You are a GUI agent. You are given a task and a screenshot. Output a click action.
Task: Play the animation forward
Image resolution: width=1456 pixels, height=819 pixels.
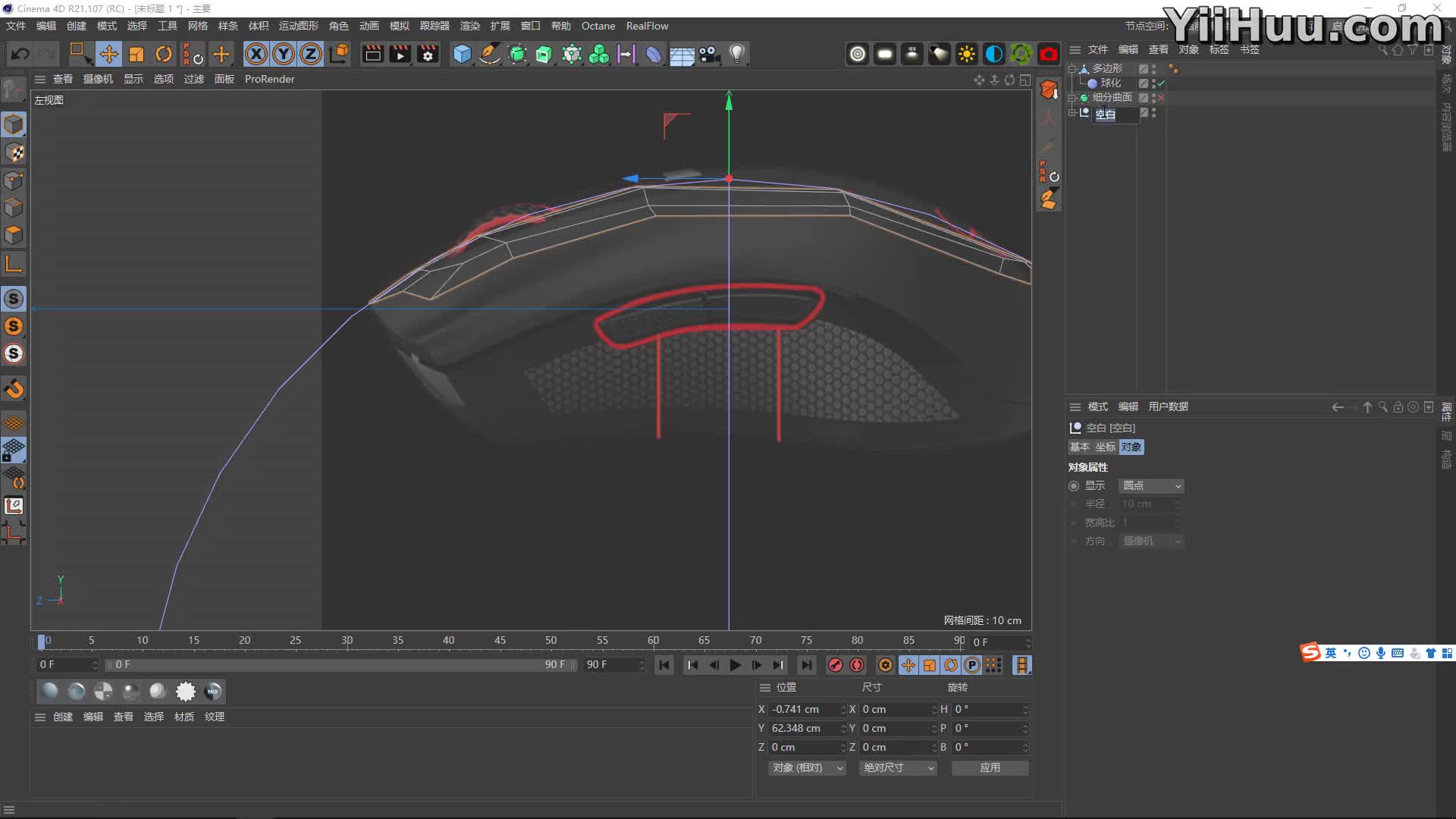735,665
